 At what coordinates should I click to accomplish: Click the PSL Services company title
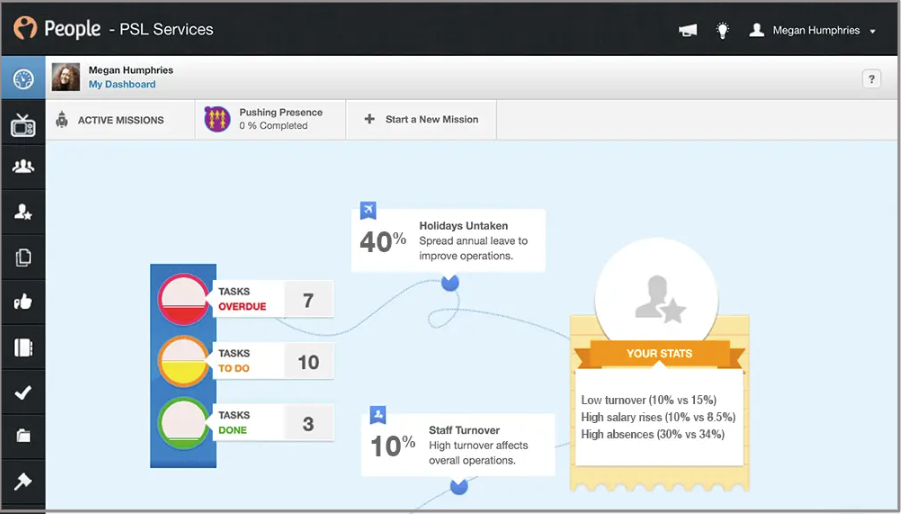pyautogui.click(x=166, y=29)
